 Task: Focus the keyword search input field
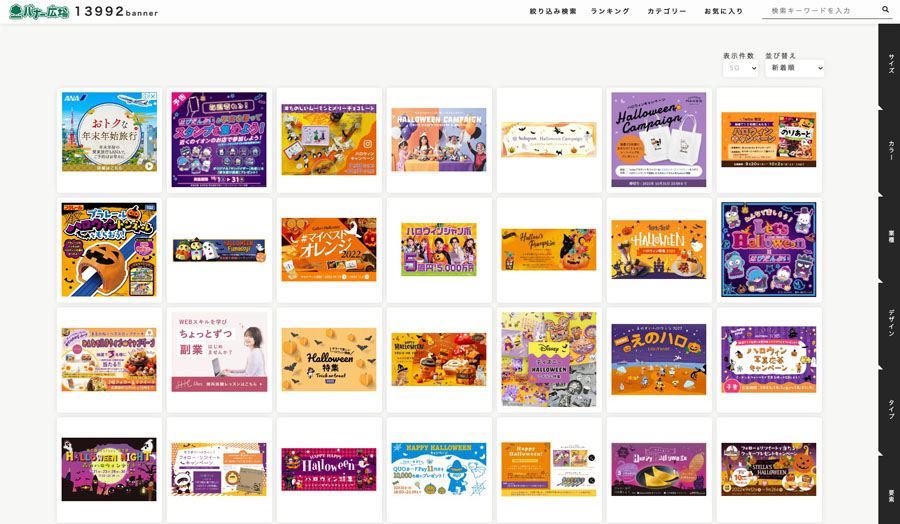(x=821, y=10)
